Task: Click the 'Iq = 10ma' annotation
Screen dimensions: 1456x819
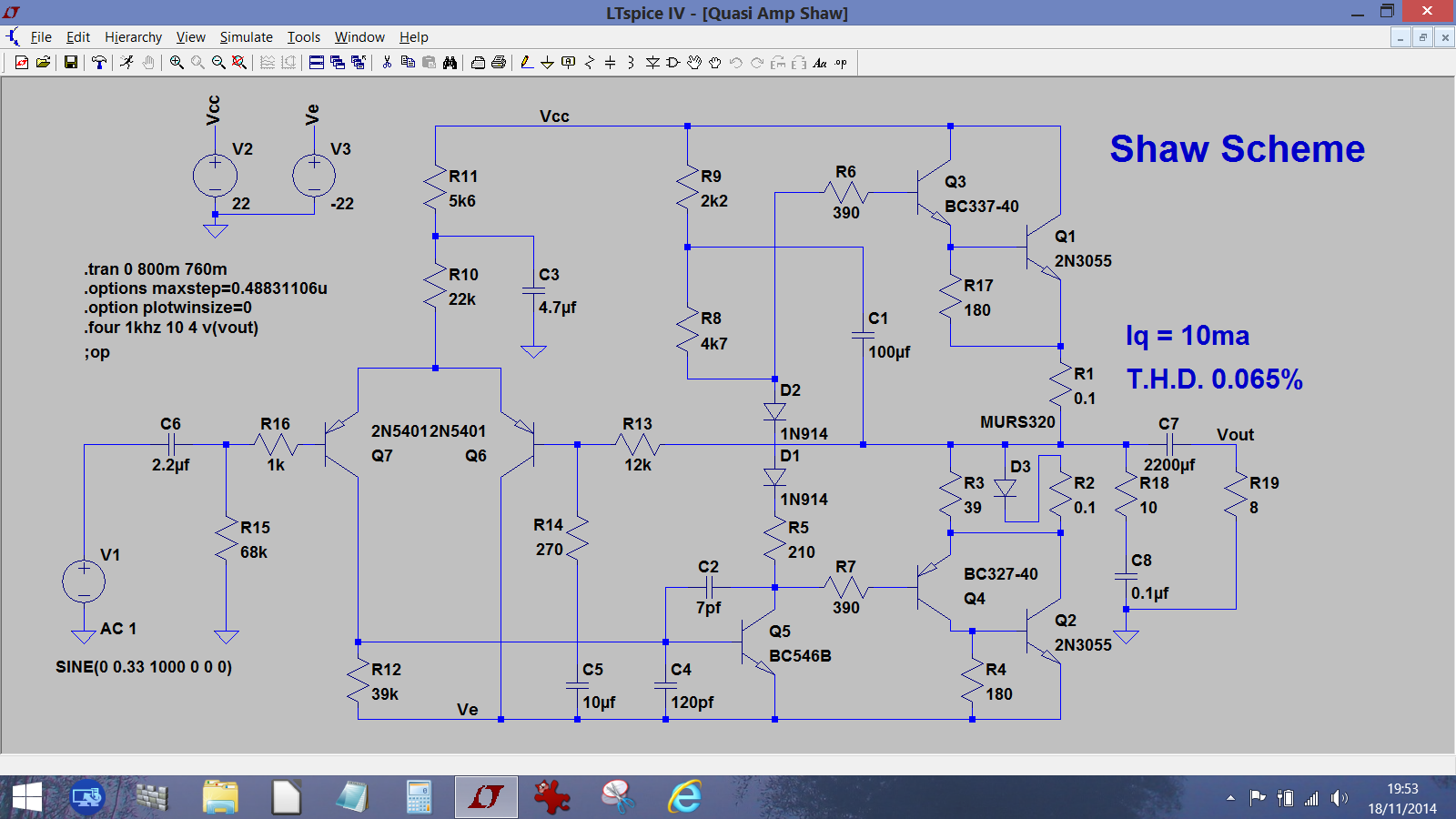Action: coord(1188,336)
